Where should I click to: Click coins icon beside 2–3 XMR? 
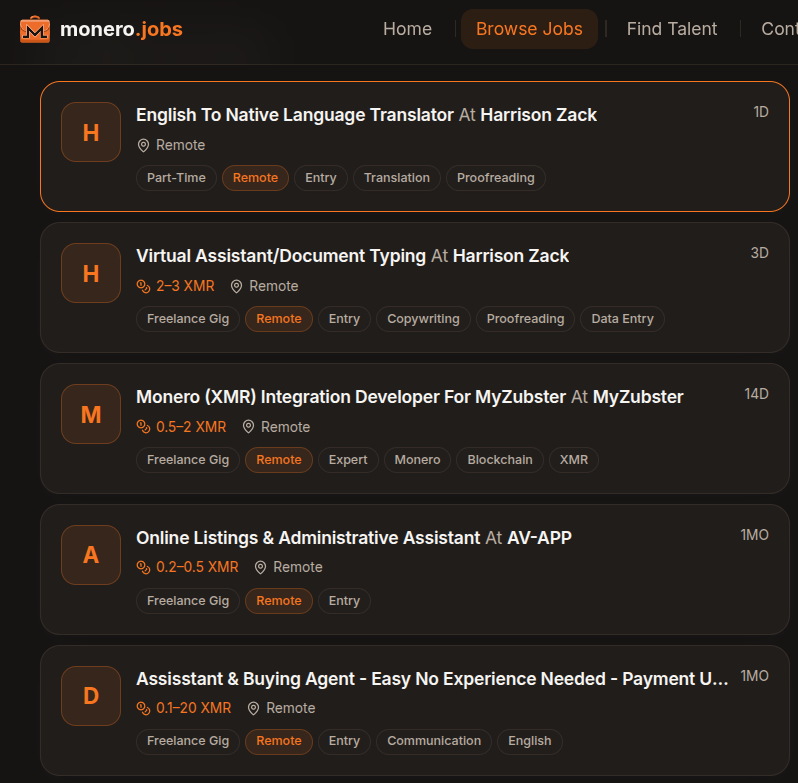click(144, 286)
